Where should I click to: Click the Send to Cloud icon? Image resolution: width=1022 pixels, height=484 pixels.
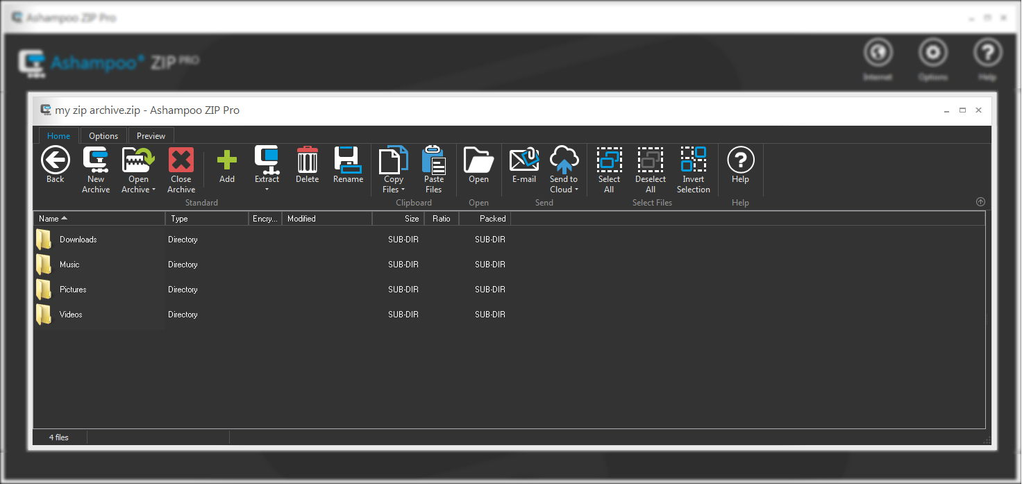[x=564, y=160]
